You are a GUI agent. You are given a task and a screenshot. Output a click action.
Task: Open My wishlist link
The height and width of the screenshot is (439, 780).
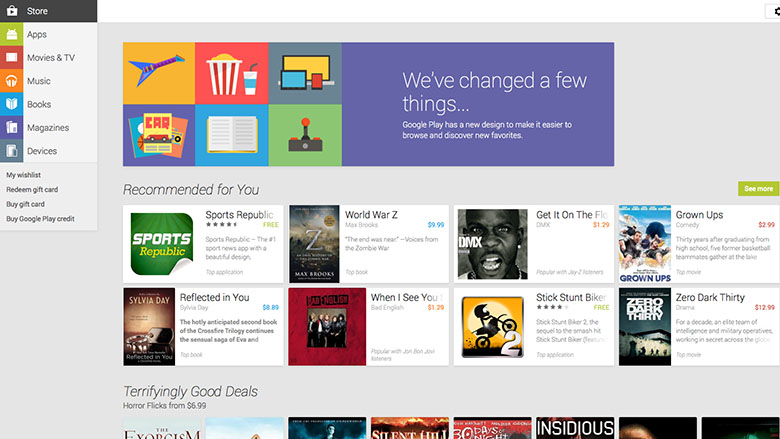pos(23,175)
